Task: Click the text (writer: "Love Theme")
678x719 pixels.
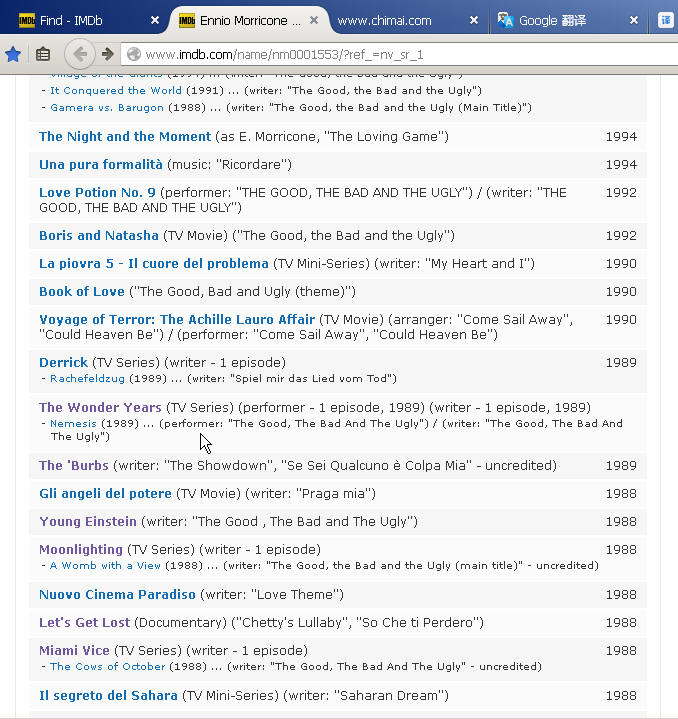Action: 272,594
